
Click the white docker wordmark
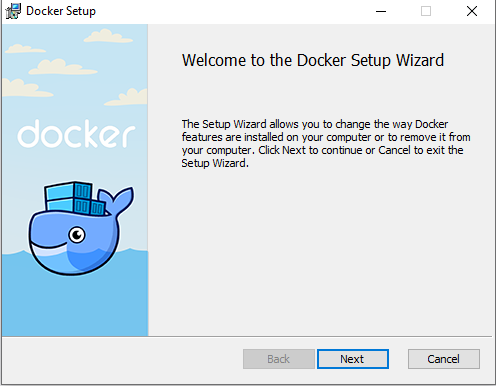pyautogui.click(x=76, y=134)
